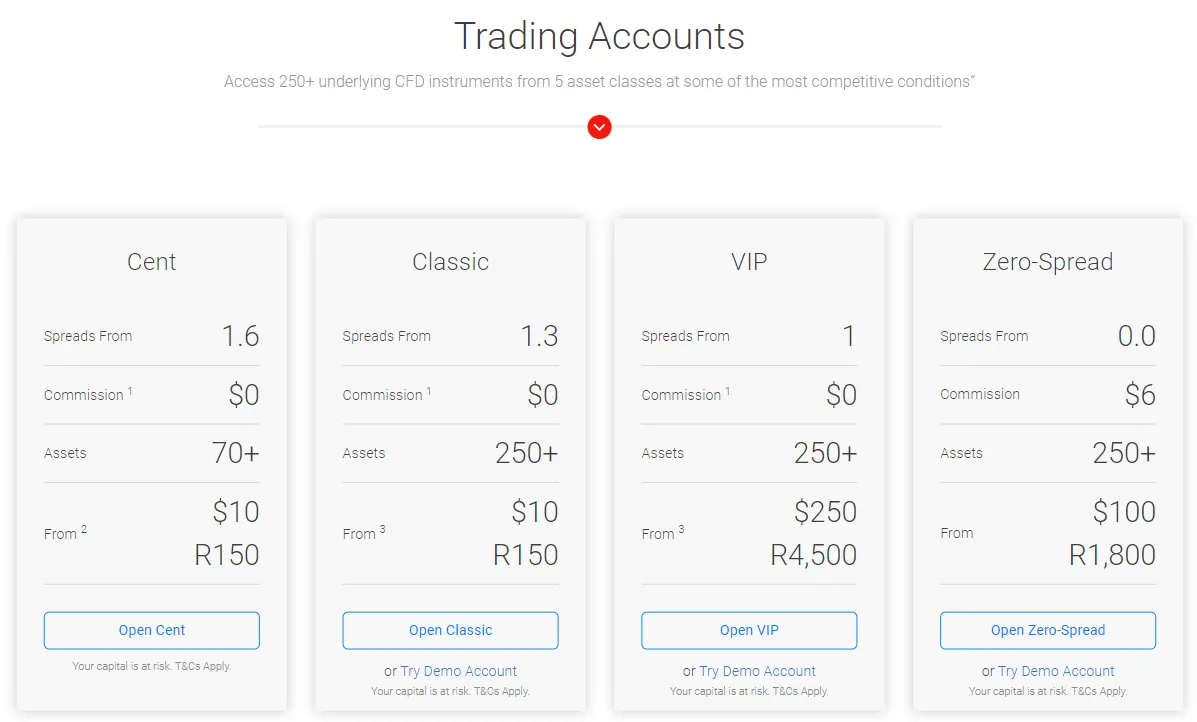Try Demo Account under Classic
1197x722 pixels.
tap(459, 670)
